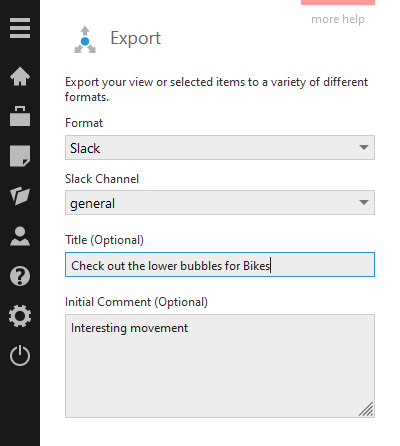
Task: Click the Export icon next to the heading
Action: click(x=85, y=40)
